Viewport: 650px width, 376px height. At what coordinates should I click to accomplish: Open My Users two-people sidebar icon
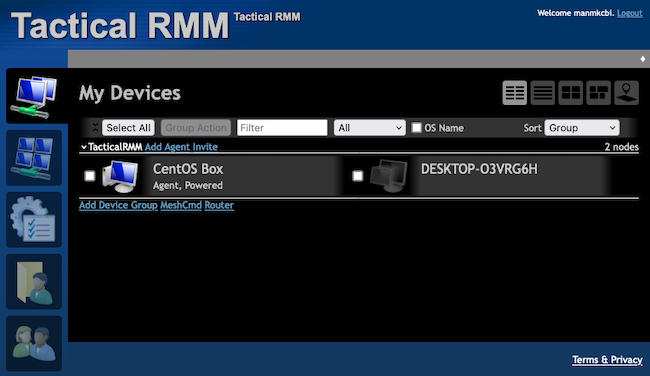coord(34,344)
